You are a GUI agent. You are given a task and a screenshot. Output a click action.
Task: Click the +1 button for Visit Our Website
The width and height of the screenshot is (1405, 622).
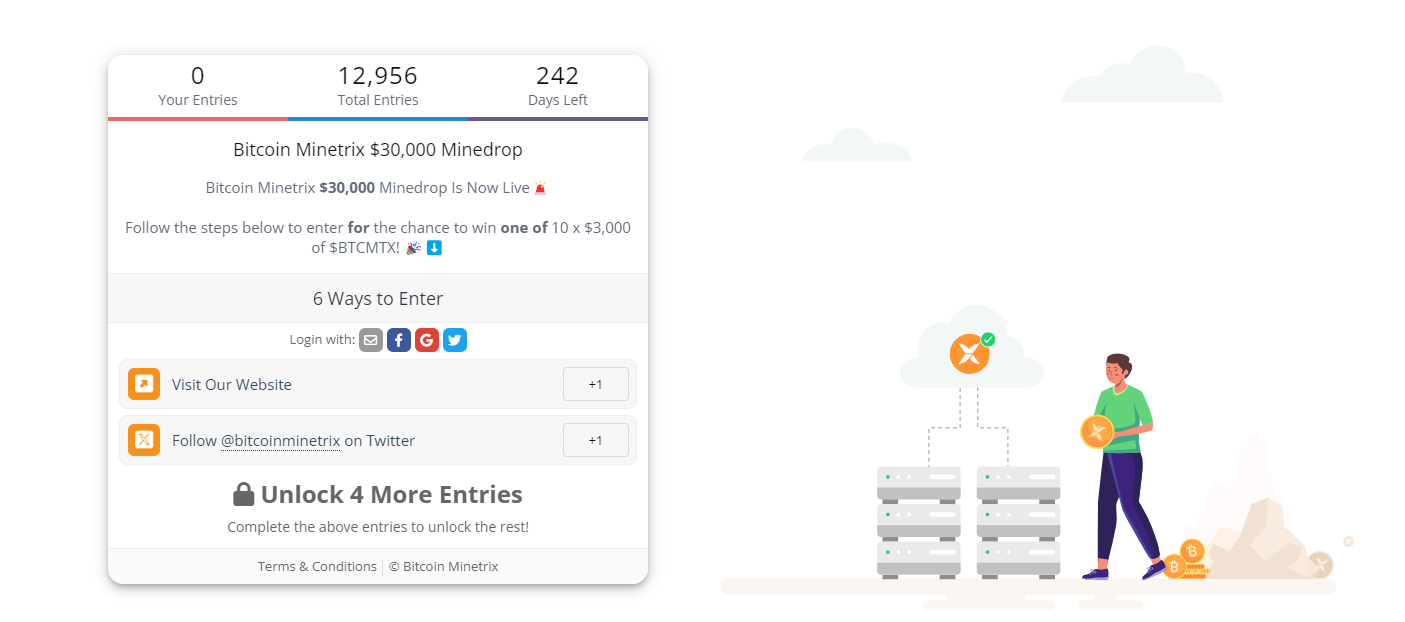click(596, 384)
